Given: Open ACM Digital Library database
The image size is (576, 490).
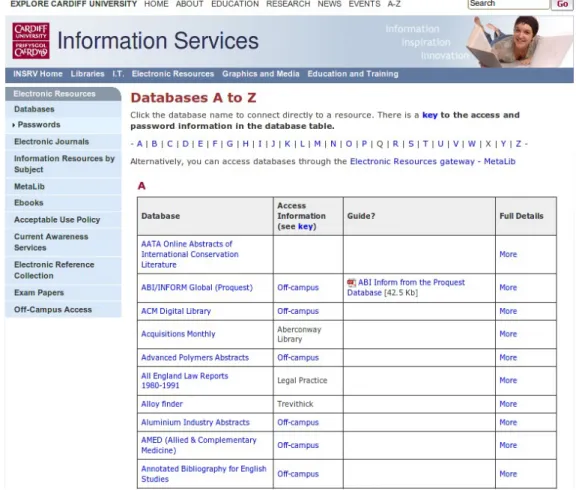Looking at the screenshot, I should [x=176, y=311].
